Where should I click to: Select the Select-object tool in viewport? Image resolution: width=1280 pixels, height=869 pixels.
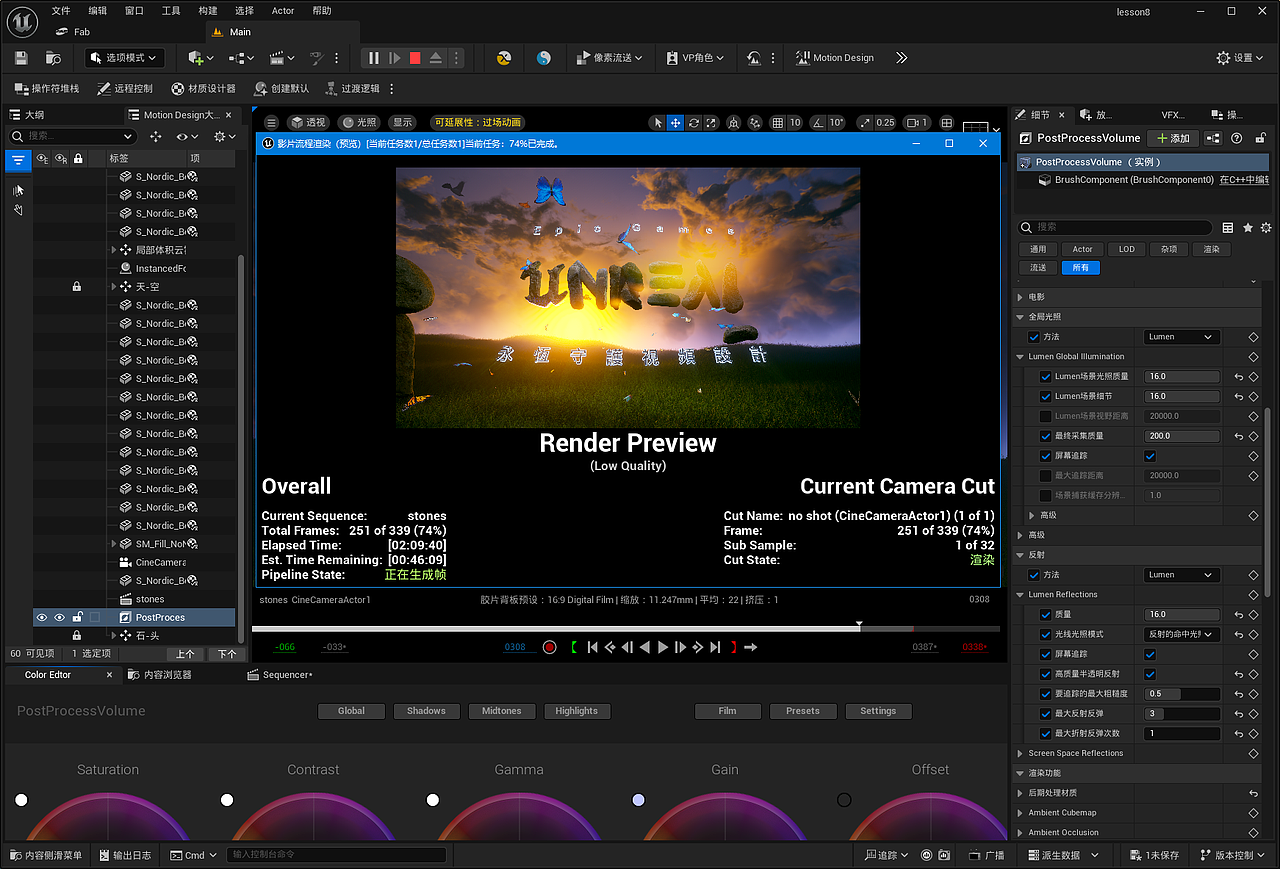pyautogui.click(x=657, y=123)
